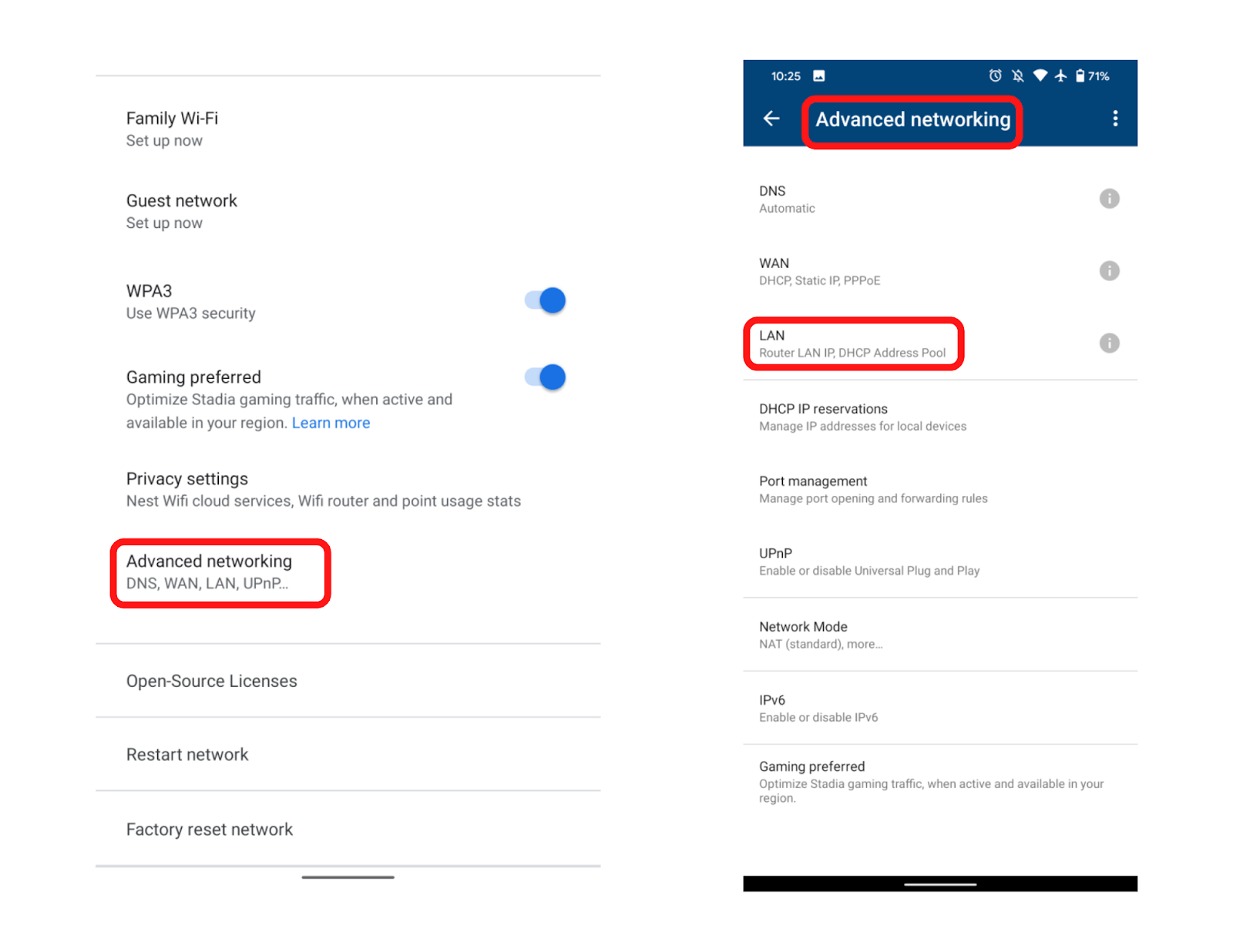Open LAN Router LAN IP setting
Viewport: 1233px width, 952px height.
(x=940, y=344)
